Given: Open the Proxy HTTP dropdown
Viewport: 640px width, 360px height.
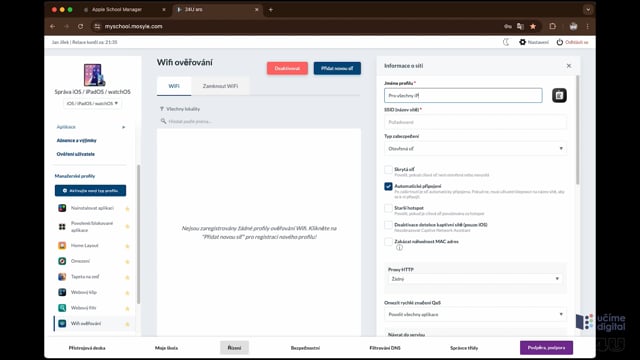Looking at the screenshot, I should pos(475,279).
